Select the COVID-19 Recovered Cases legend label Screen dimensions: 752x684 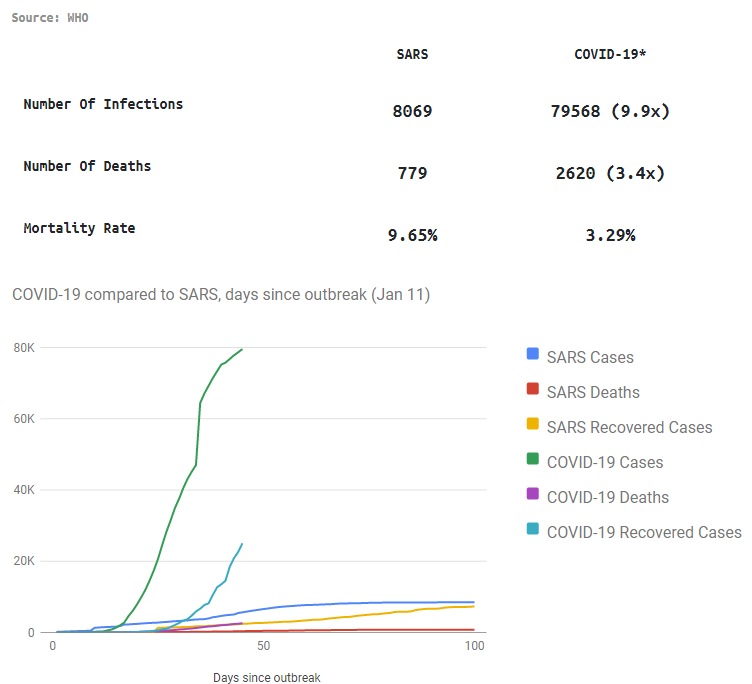coord(643,532)
